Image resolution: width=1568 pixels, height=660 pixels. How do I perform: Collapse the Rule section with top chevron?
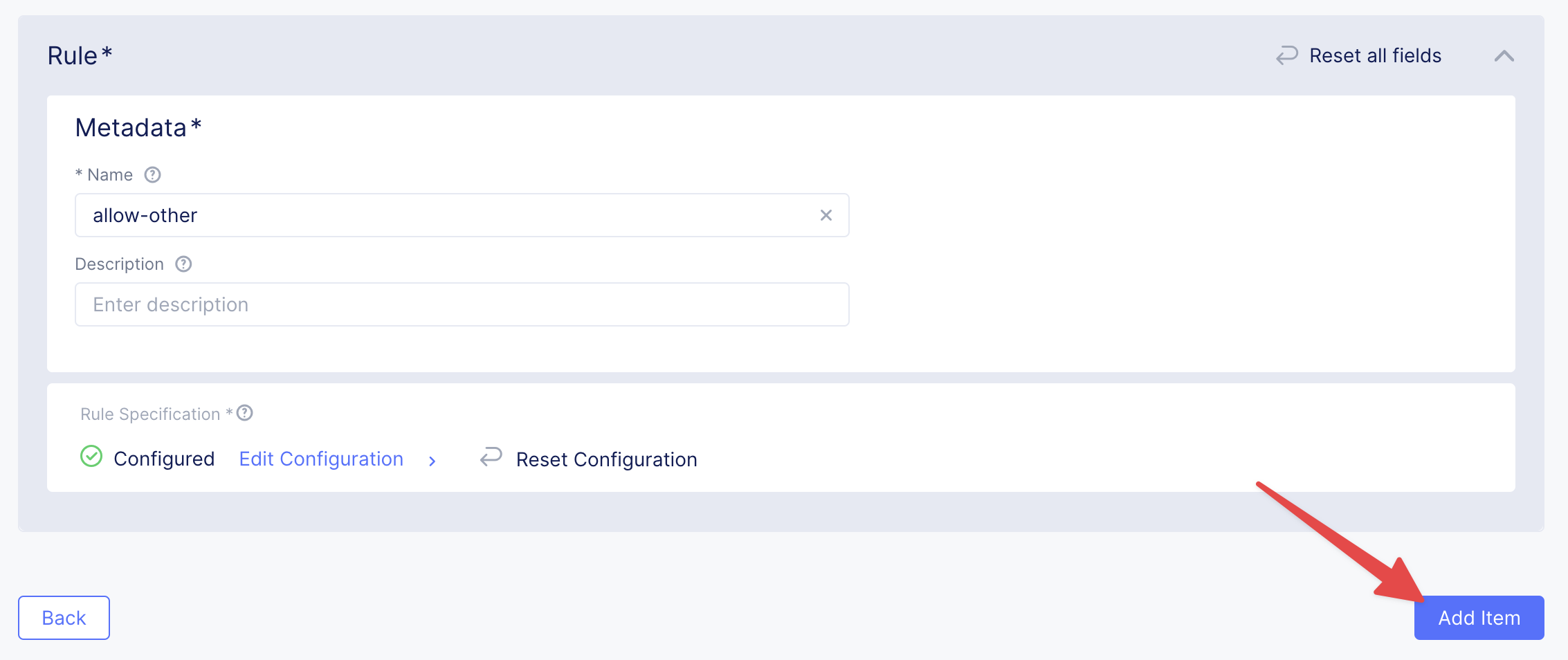(x=1504, y=56)
